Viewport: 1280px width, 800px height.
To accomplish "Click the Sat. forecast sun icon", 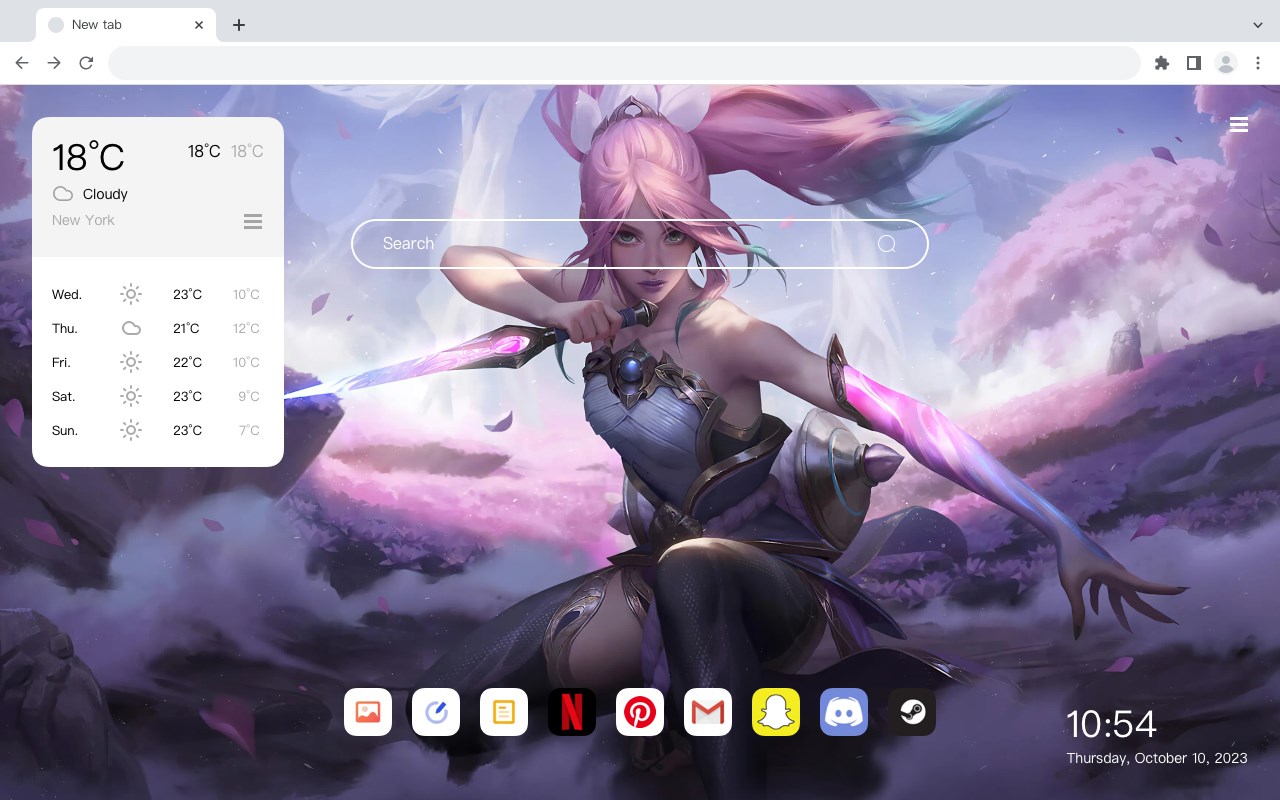I will click(x=131, y=396).
